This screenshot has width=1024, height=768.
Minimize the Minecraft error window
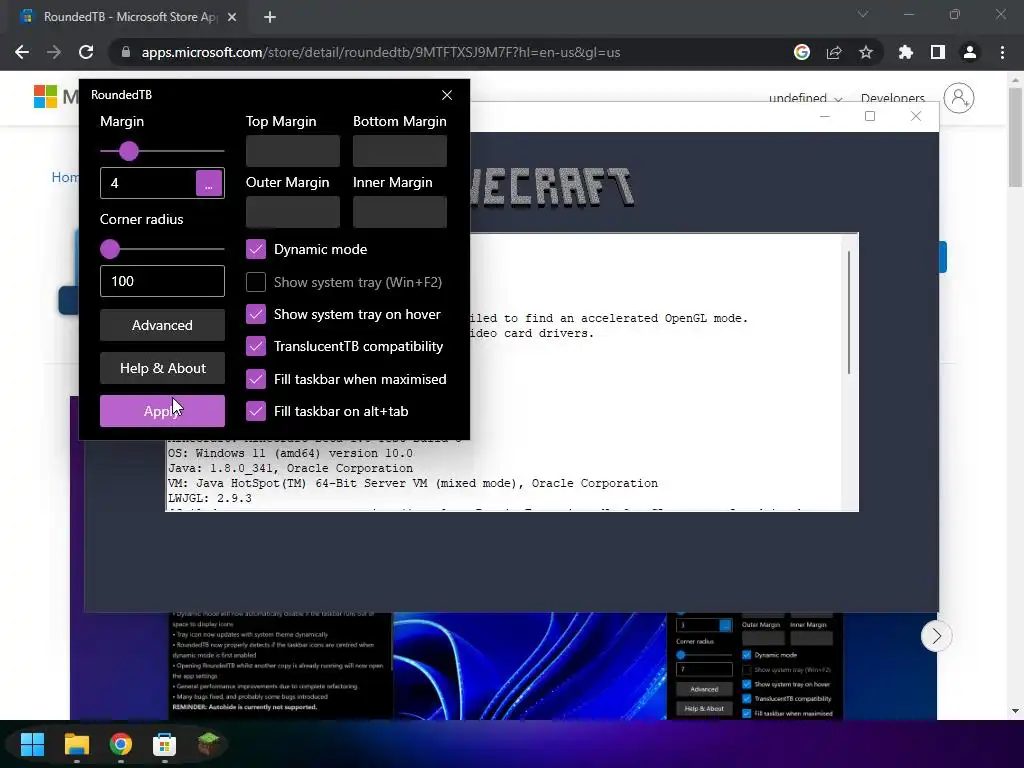coord(825,116)
